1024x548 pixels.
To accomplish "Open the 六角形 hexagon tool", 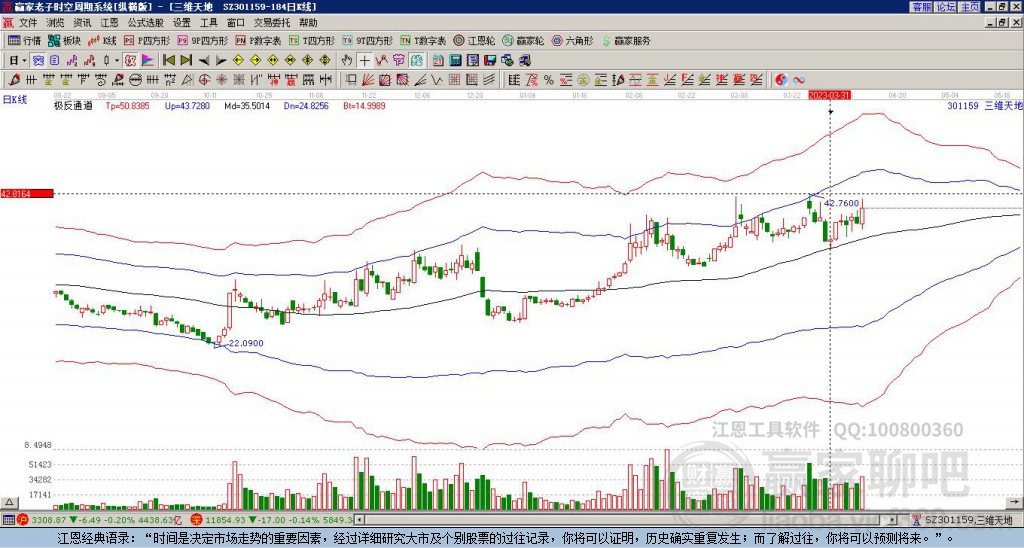I will [573, 40].
